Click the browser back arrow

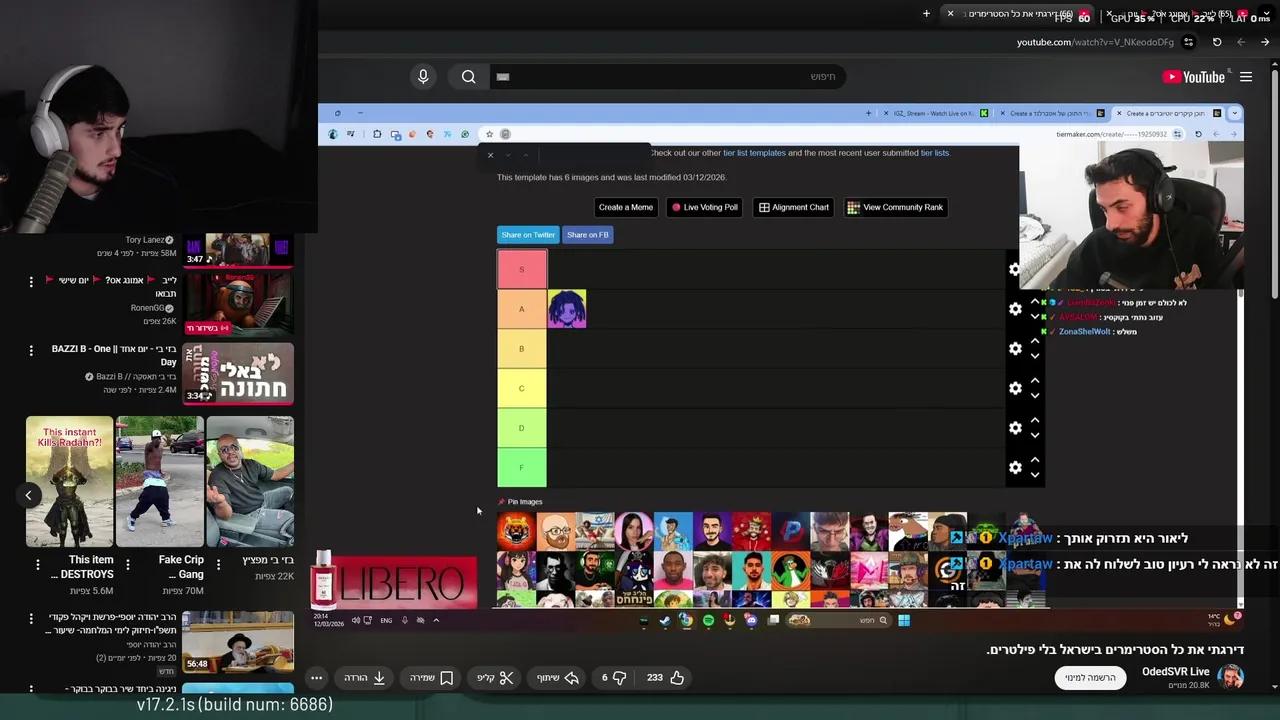click(1265, 42)
